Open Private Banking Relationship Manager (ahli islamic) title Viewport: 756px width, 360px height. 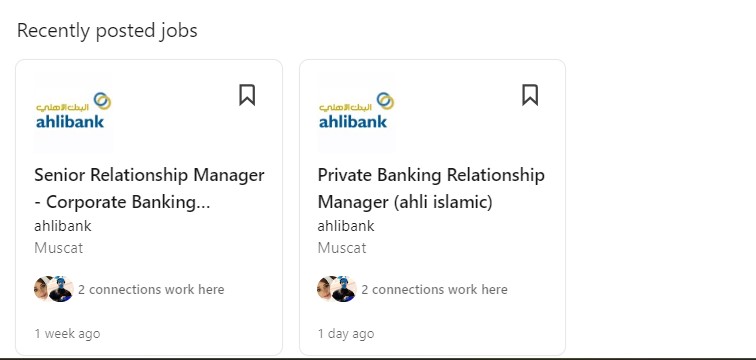point(431,188)
